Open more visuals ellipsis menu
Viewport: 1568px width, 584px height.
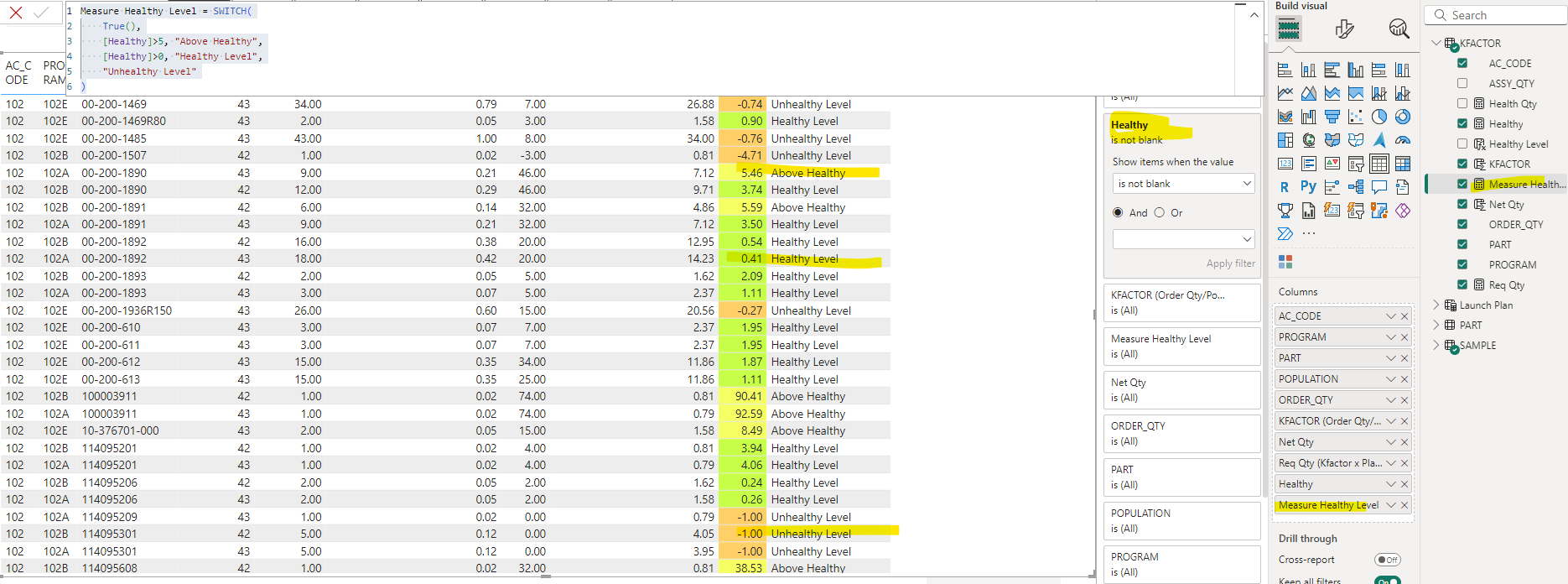pos(1309,233)
